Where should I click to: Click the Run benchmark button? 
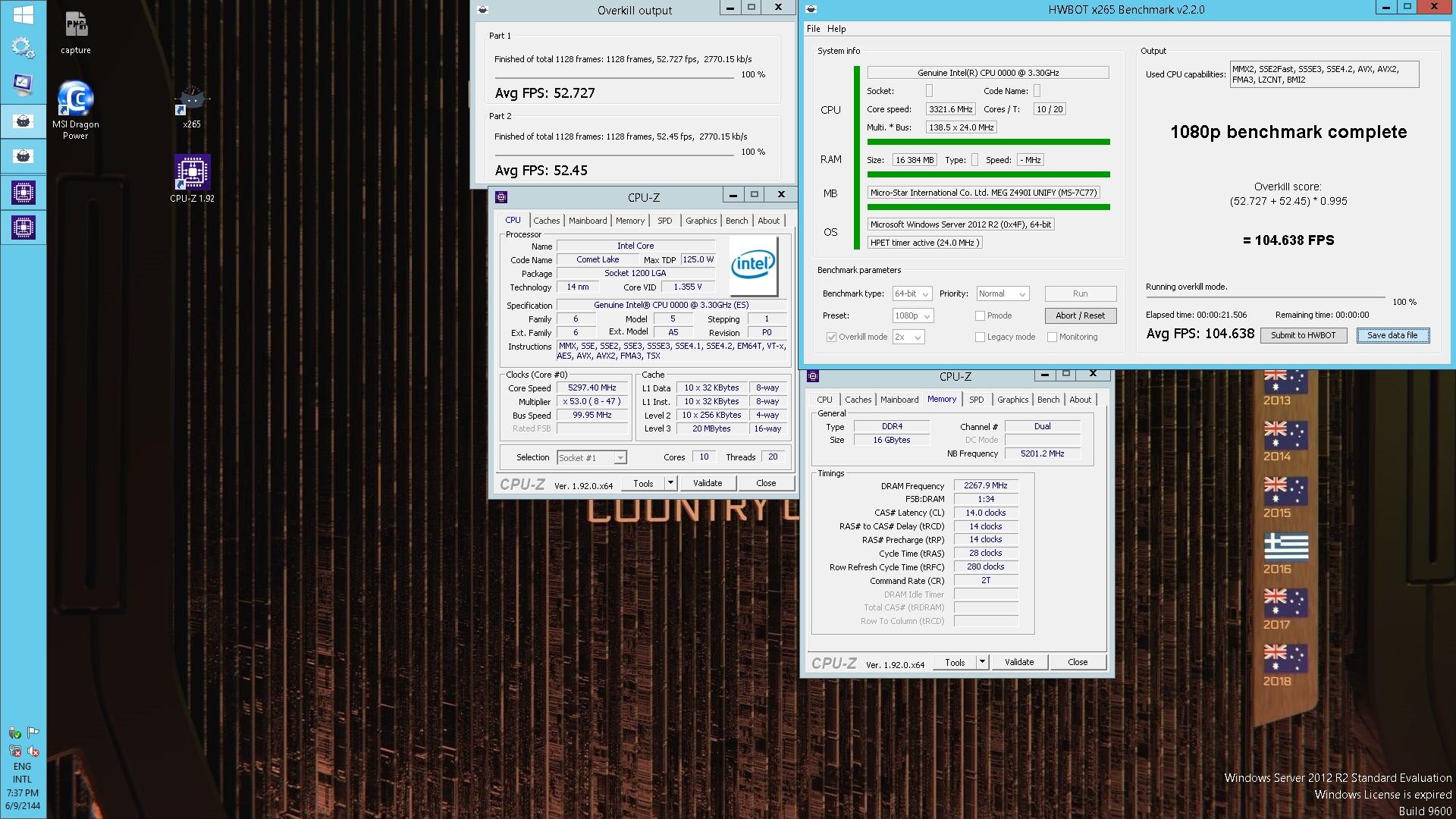[x=1081, y=293]
